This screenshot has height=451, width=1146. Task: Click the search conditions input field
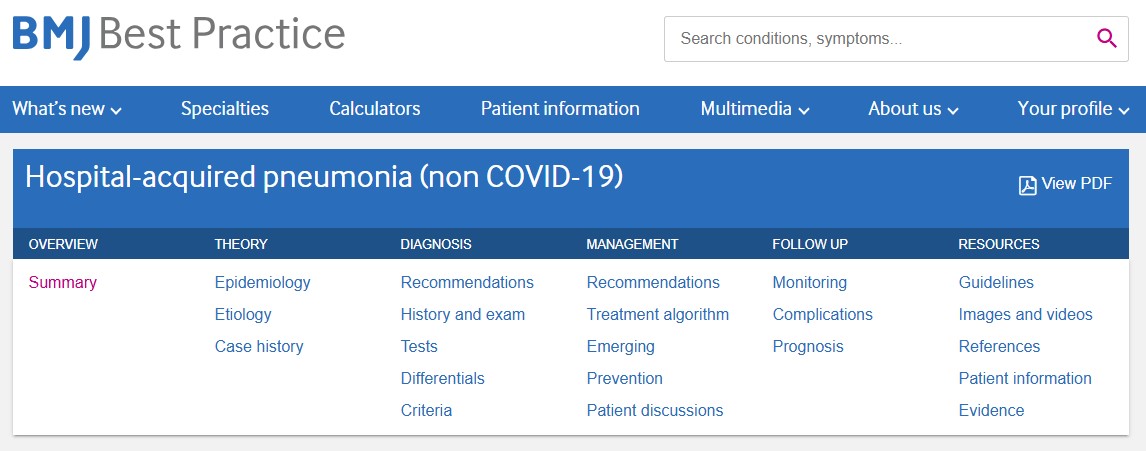click(x=880, y=39)
